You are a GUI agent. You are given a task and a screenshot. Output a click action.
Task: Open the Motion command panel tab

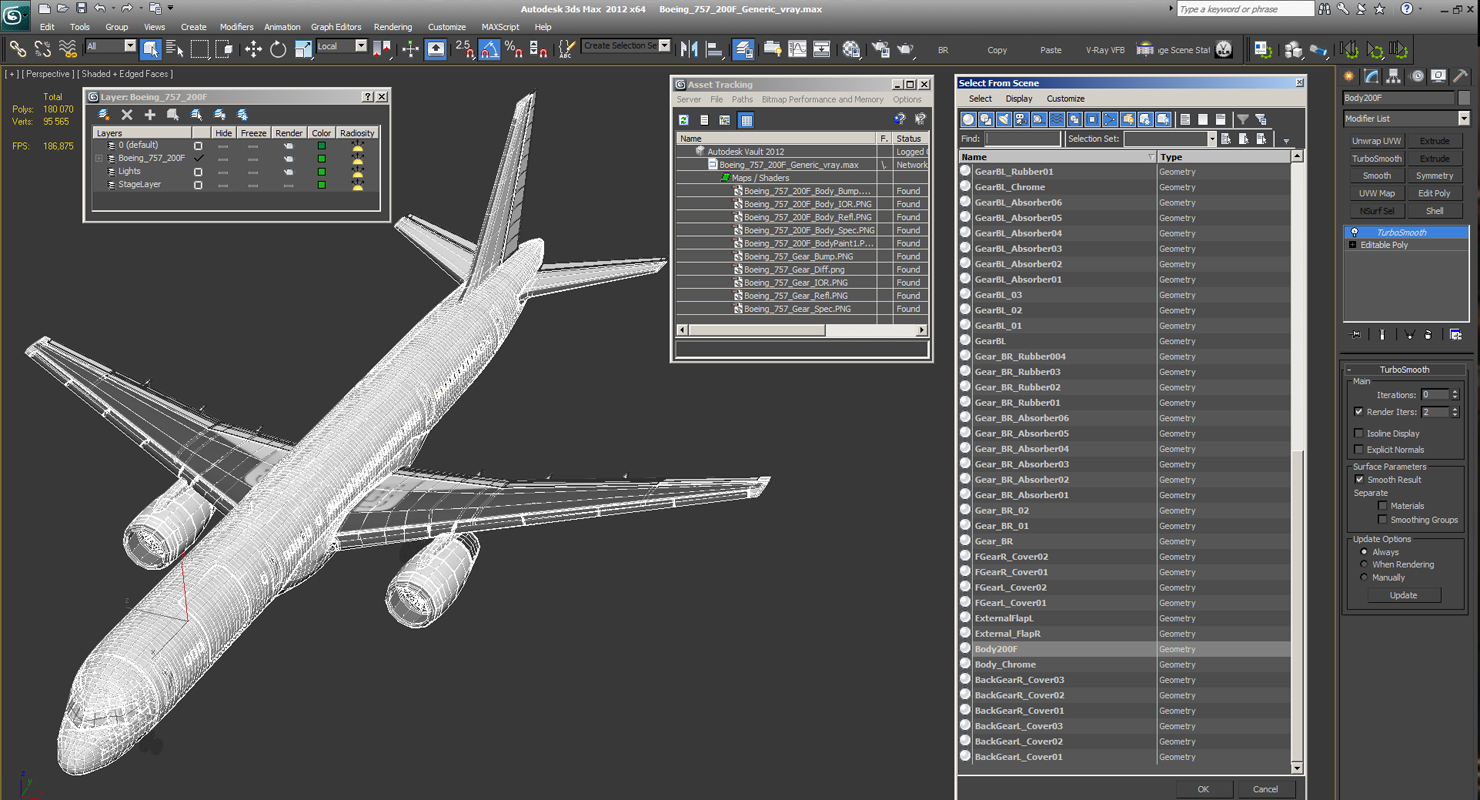tap(1417, 76)
